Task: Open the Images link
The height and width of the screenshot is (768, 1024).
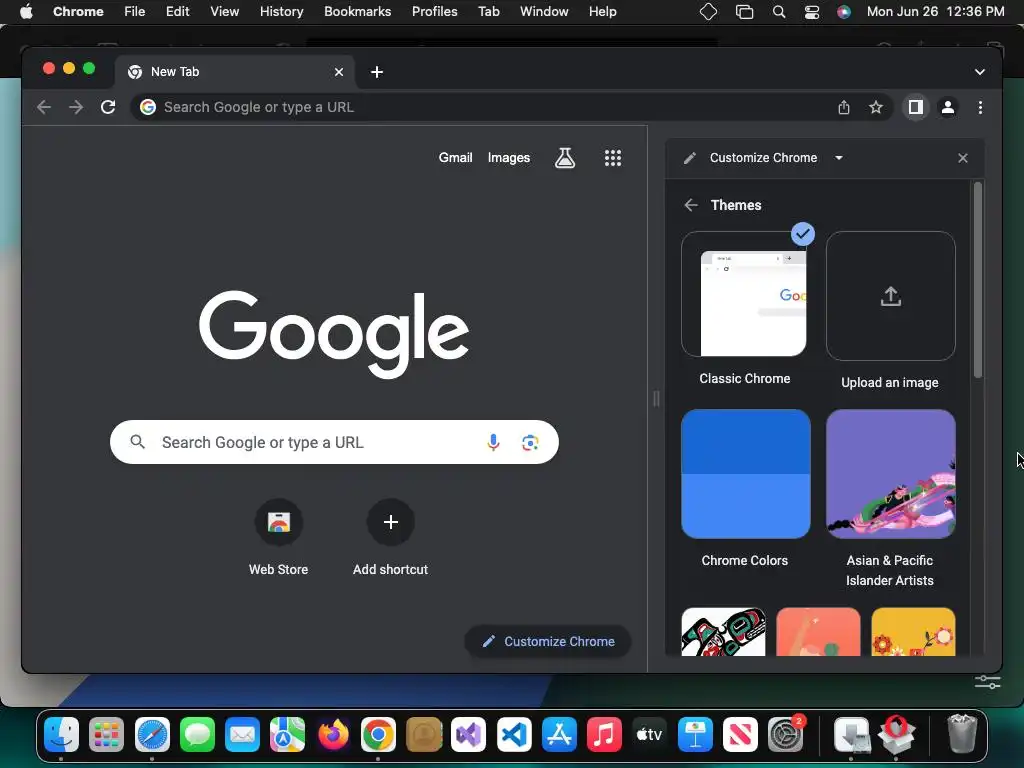Action: pyautogui.click(x=509, y=158)
